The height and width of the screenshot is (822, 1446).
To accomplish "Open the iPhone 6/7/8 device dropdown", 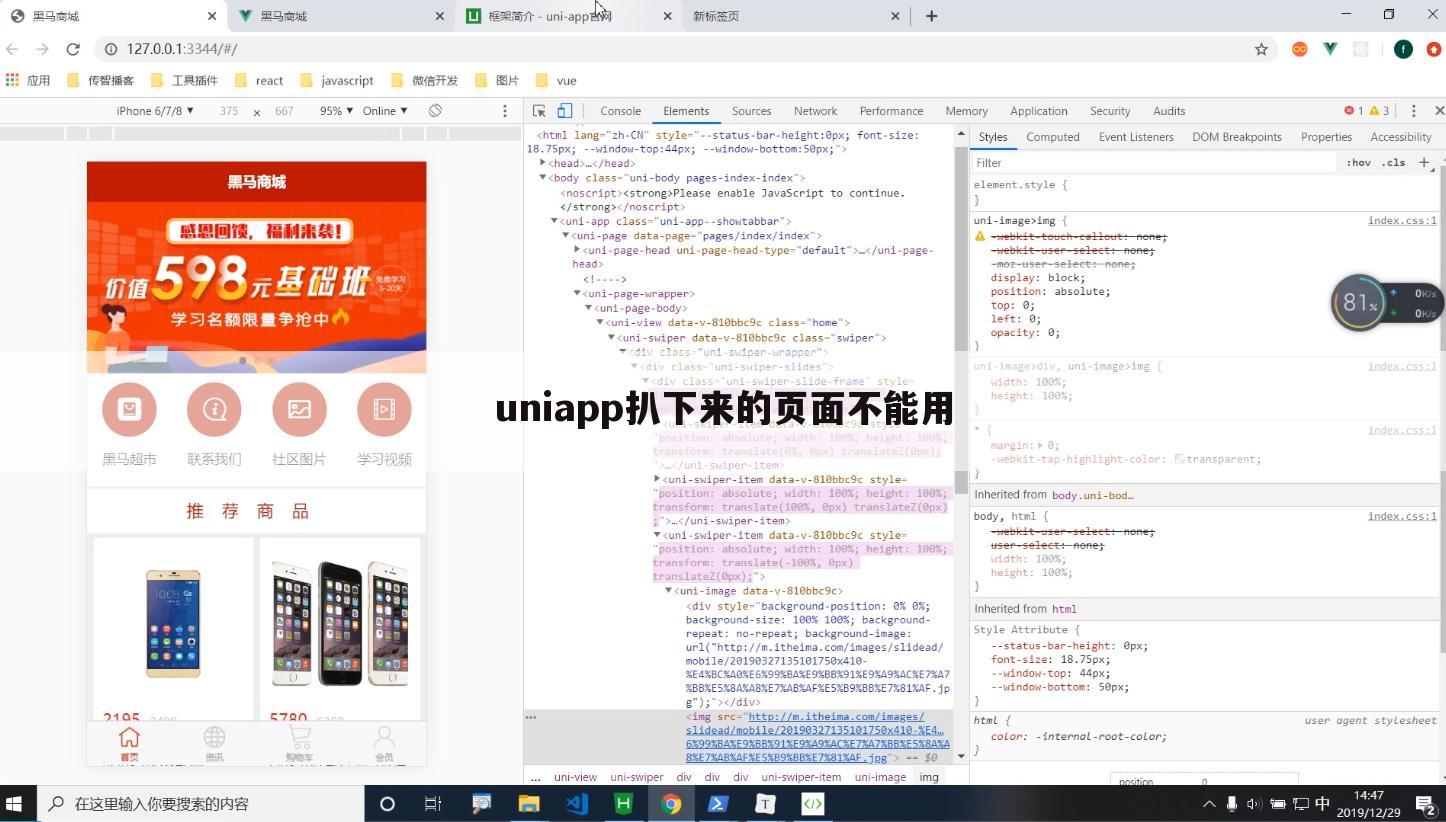I will click(155, 111).
